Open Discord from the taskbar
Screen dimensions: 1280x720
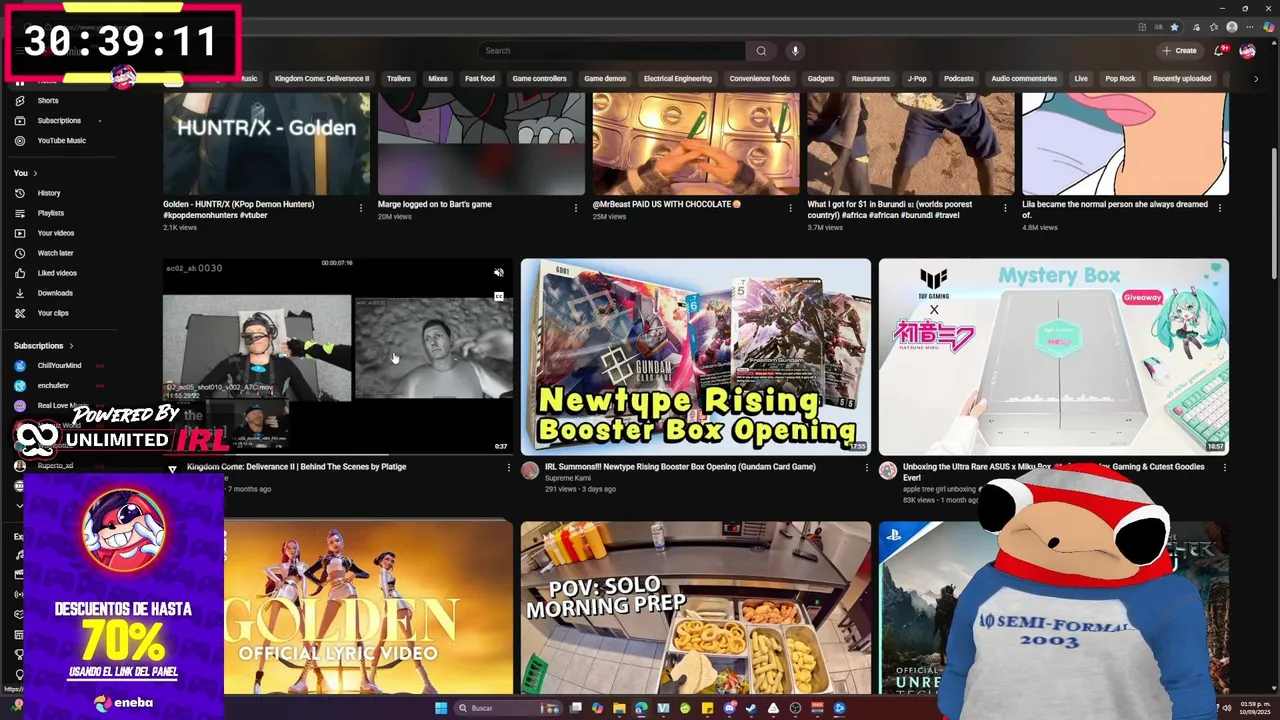729,708
